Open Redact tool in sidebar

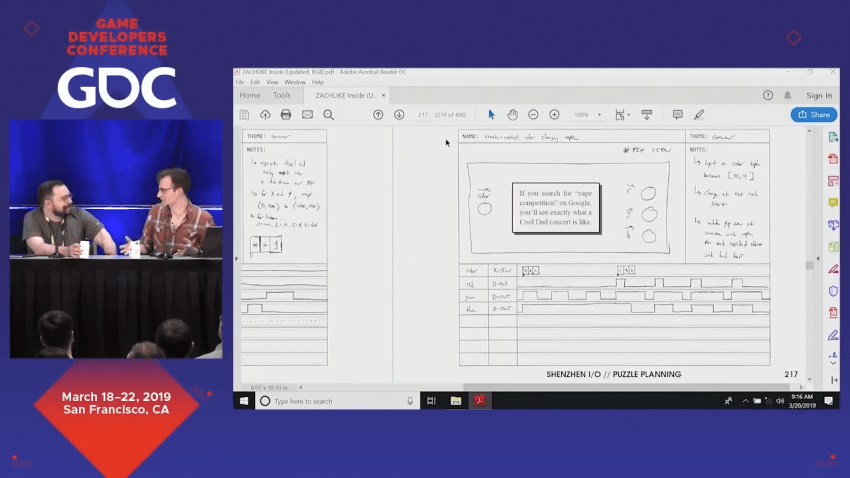(x=833, y=269)
